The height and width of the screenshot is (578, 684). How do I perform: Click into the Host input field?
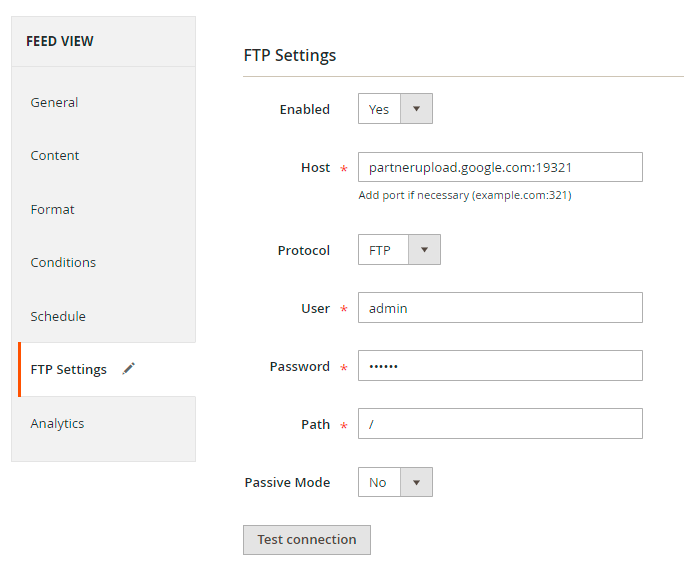coord(500,167)
